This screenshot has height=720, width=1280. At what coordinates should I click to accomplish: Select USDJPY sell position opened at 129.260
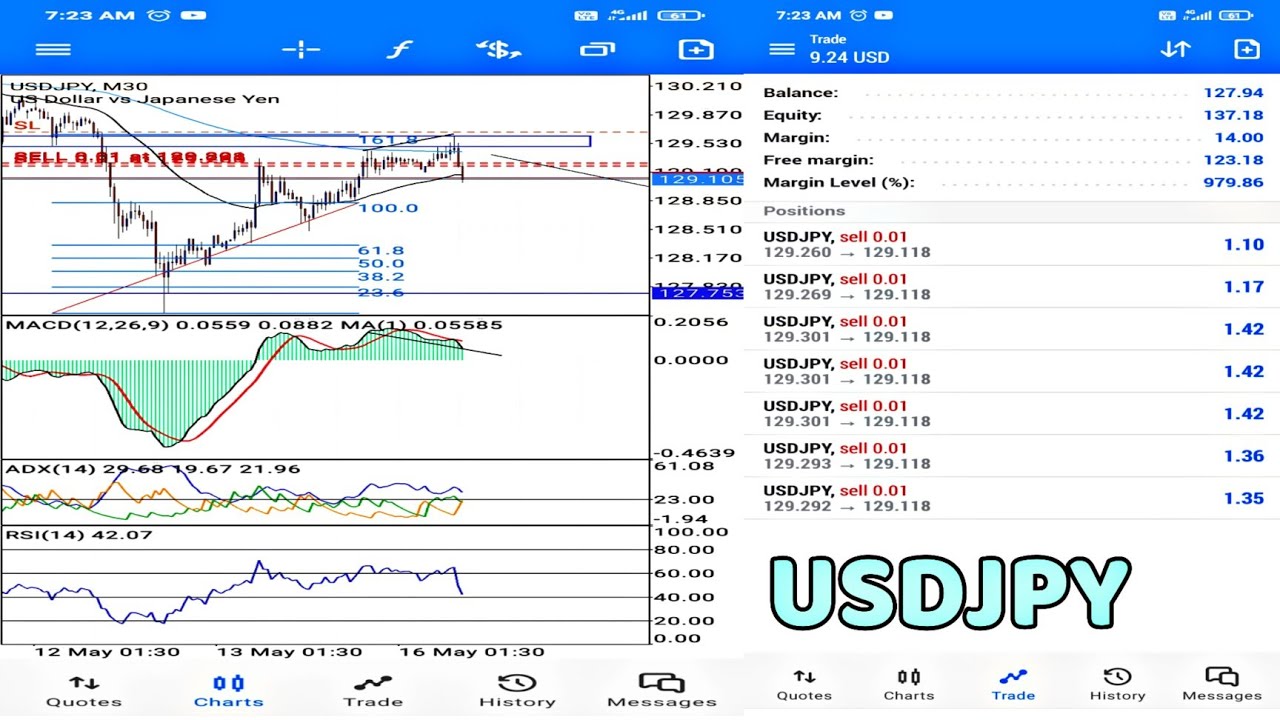click(x=1012, y=244)
